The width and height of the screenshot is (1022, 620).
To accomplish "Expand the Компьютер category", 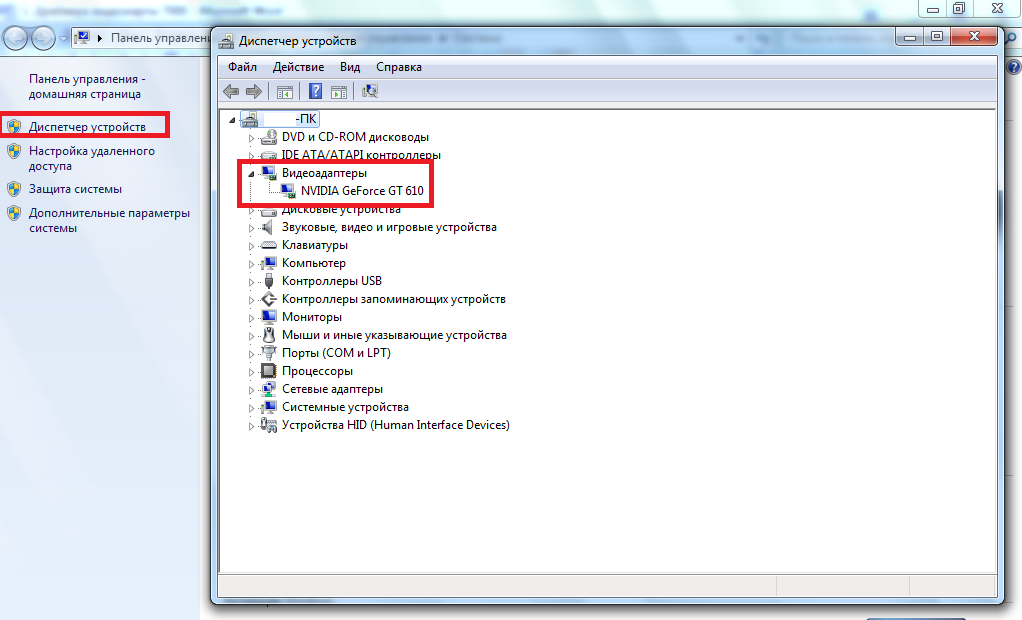I will coord(251,264).
